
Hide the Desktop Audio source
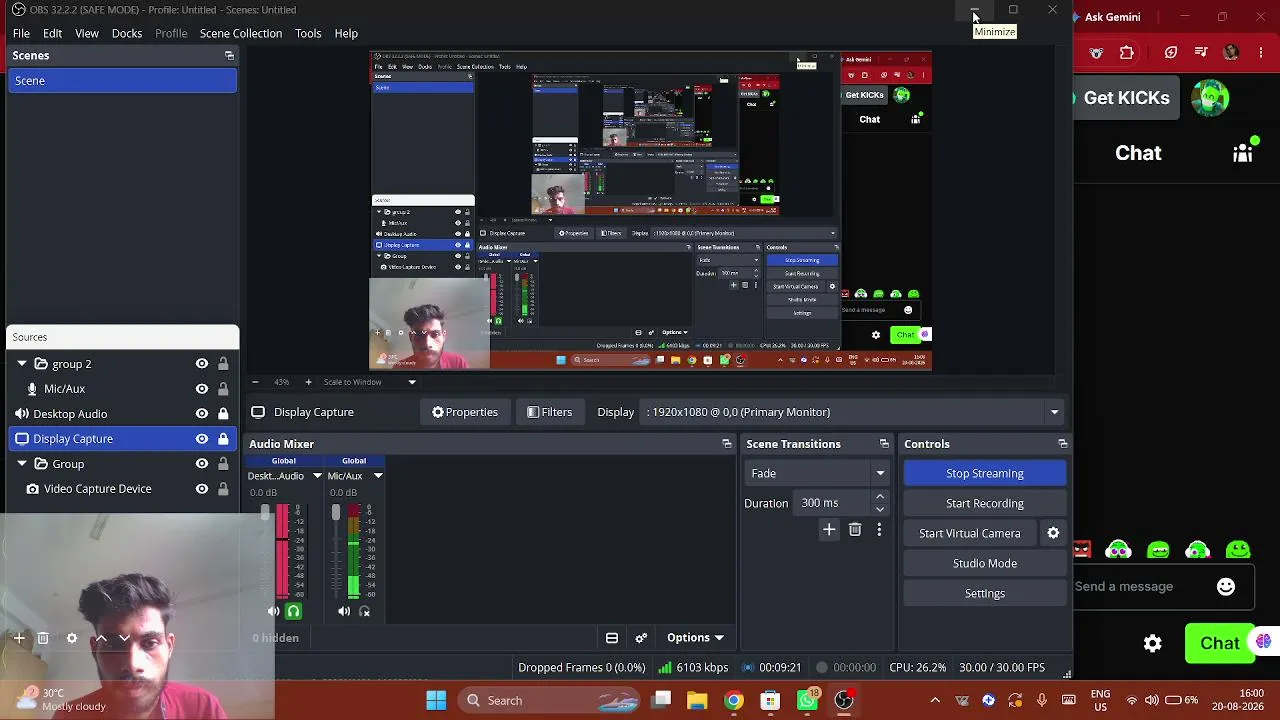[x=202, y=414]
